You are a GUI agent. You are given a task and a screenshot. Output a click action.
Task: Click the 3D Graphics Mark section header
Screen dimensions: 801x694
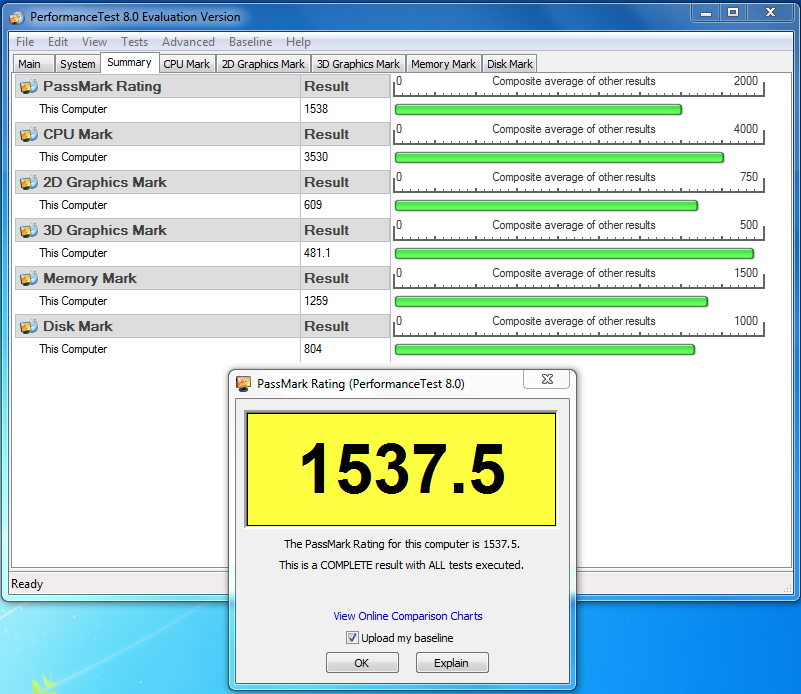click(x=157, y=230)
